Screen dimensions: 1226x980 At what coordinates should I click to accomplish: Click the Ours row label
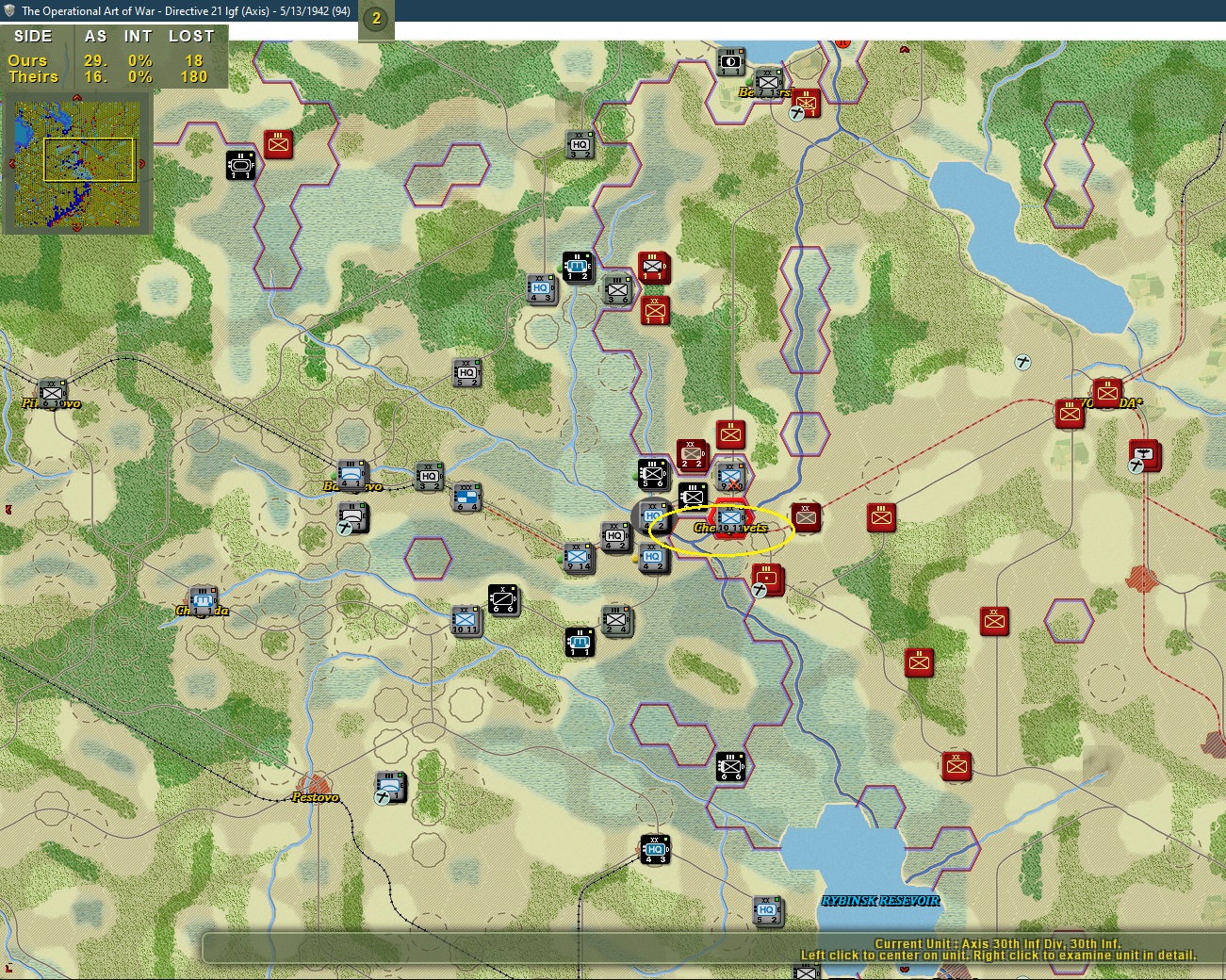(x=27, y=60)
